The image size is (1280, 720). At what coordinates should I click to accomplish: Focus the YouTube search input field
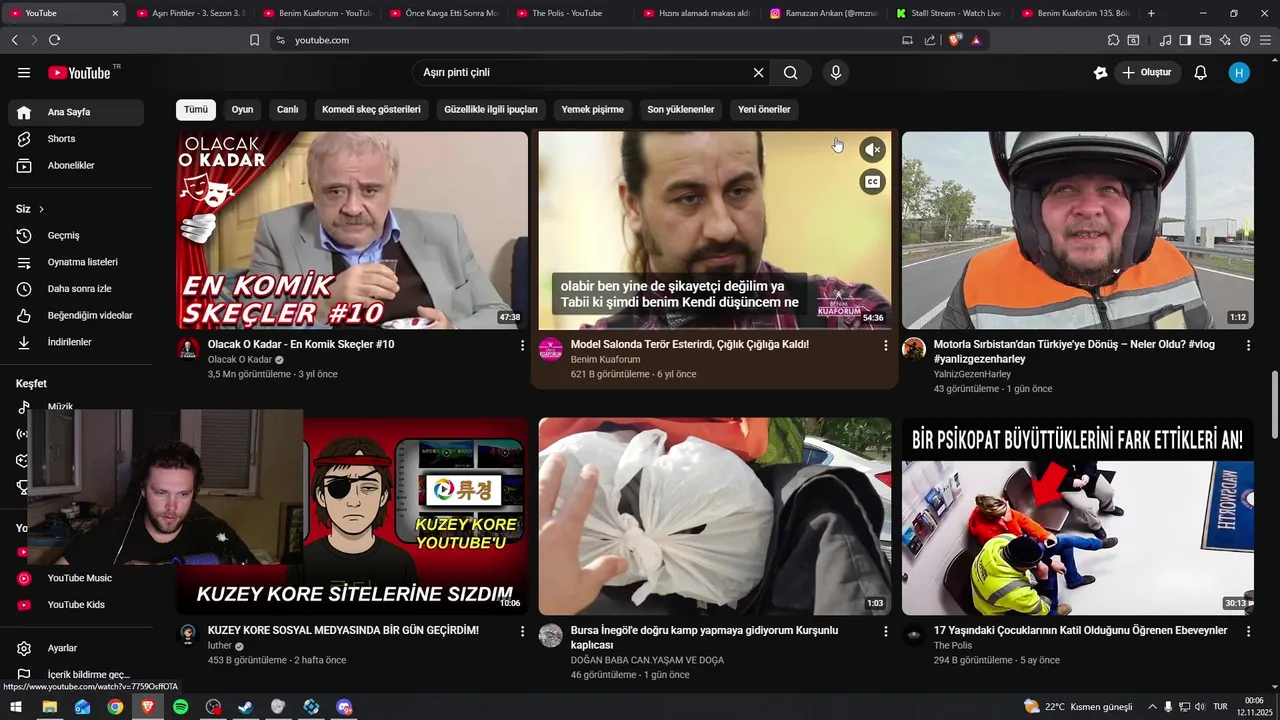[x=585, y=72]
